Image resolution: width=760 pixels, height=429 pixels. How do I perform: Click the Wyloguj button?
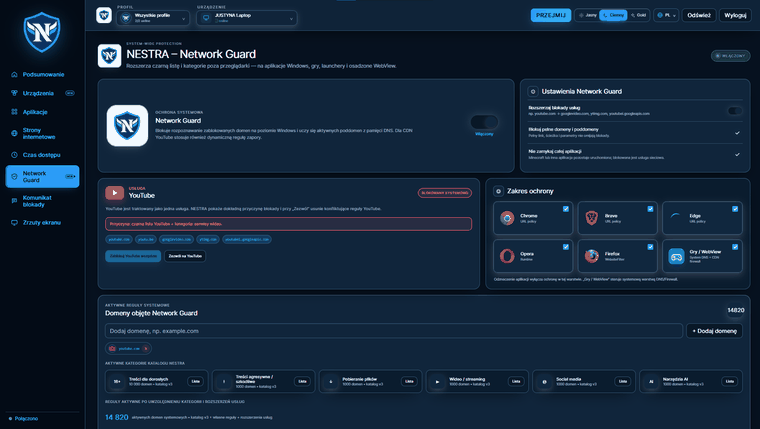pyautogui.click(x=735, y=15)
